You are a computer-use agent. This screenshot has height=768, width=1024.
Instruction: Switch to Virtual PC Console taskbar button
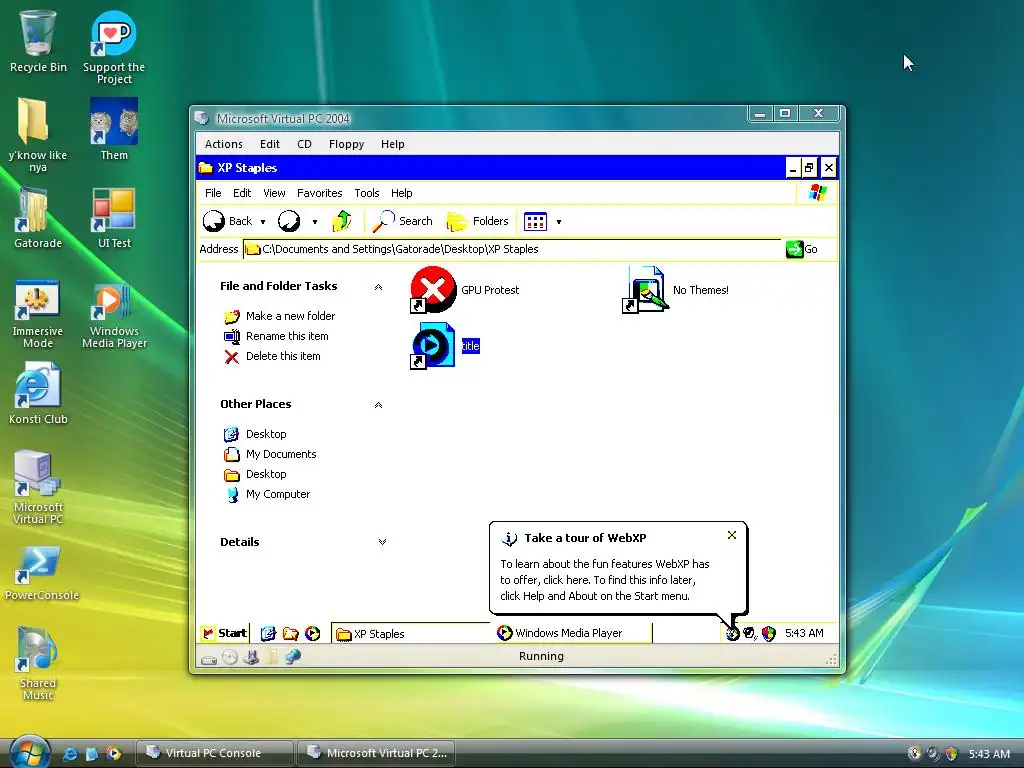coord(214,753)
